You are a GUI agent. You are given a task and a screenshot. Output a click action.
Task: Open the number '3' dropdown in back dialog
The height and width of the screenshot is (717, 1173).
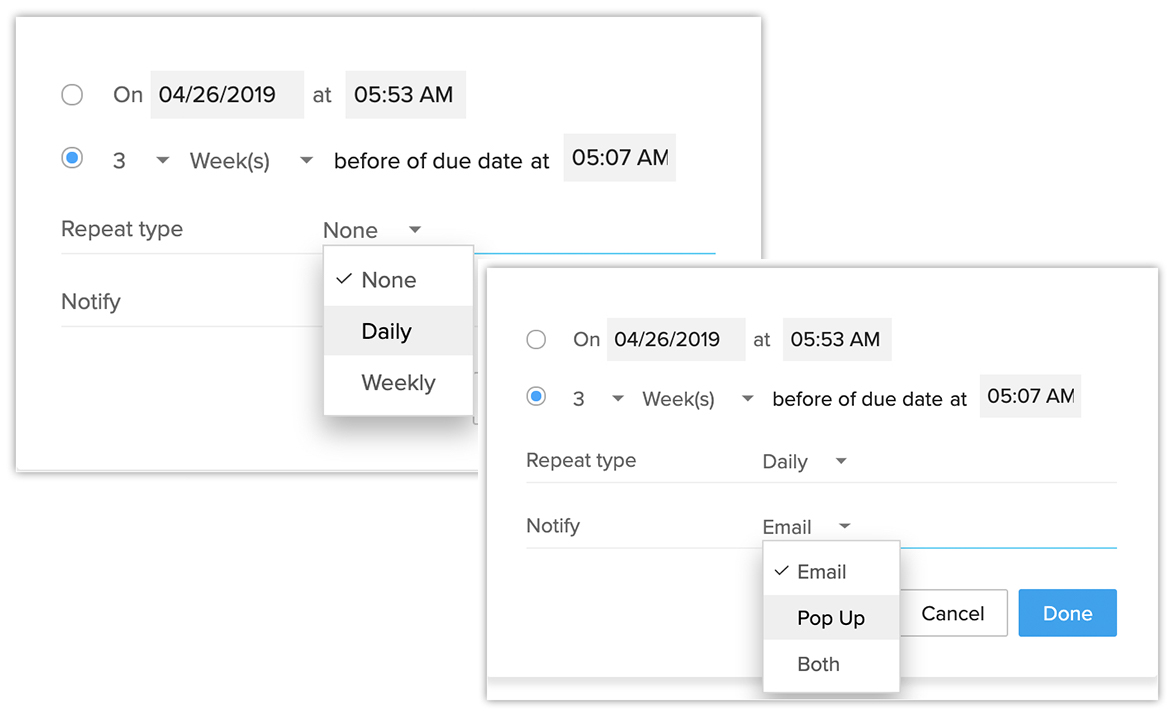pos(162,160)
